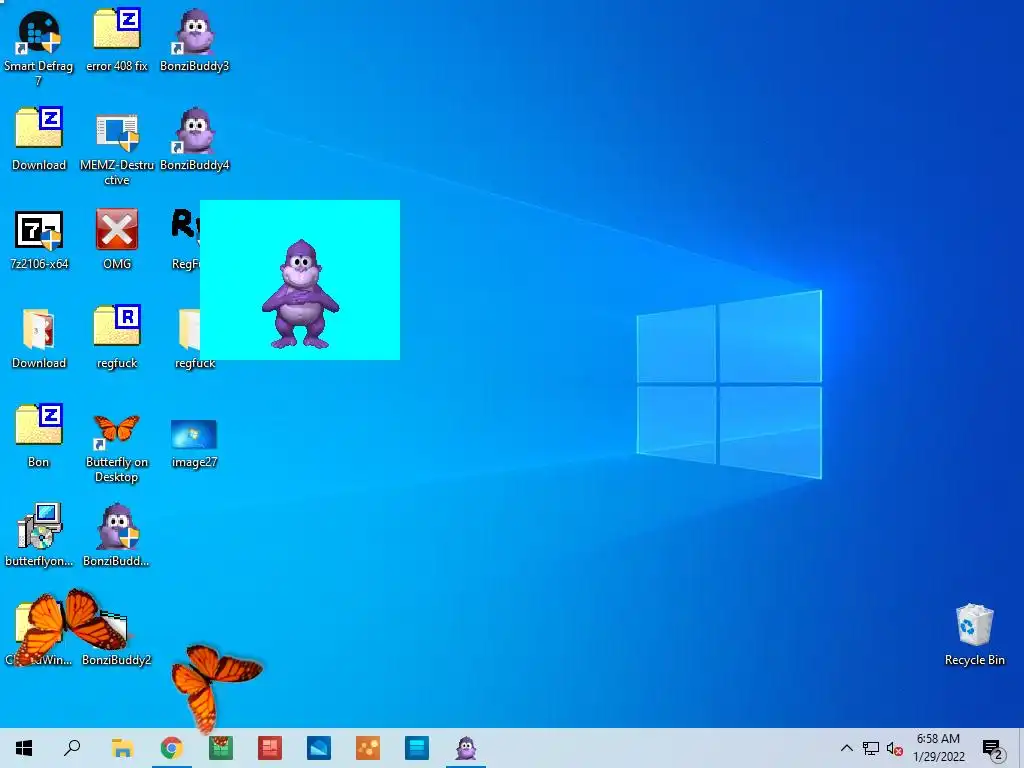
Task: Select the Bon zip archive icon
Action: 39,436
